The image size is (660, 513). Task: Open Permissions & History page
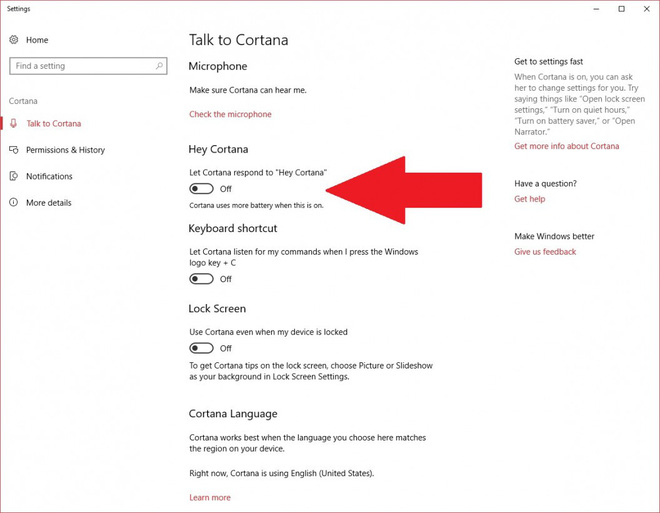point(65,150)
